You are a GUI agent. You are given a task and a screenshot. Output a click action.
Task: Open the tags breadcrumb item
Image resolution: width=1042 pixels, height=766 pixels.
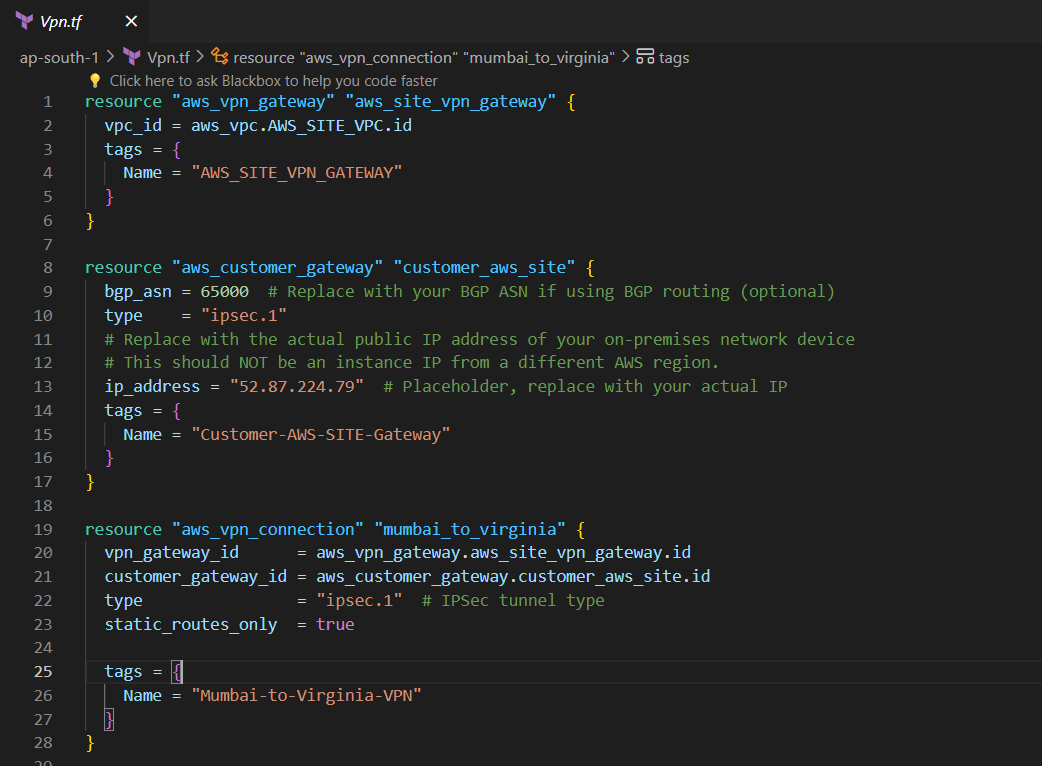(674, 57)
